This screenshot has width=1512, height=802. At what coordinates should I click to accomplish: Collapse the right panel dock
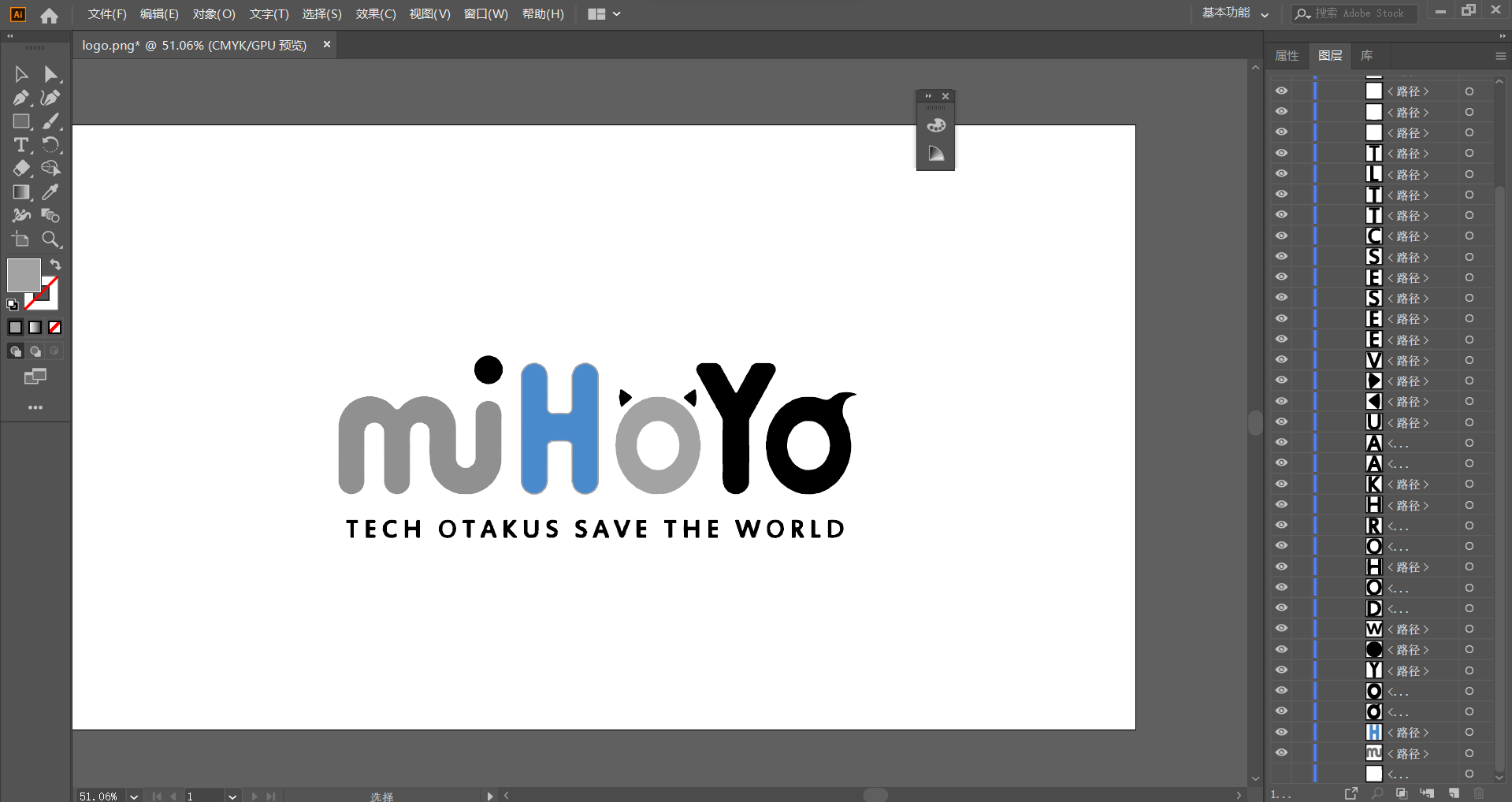click(x=1503, y=36)
